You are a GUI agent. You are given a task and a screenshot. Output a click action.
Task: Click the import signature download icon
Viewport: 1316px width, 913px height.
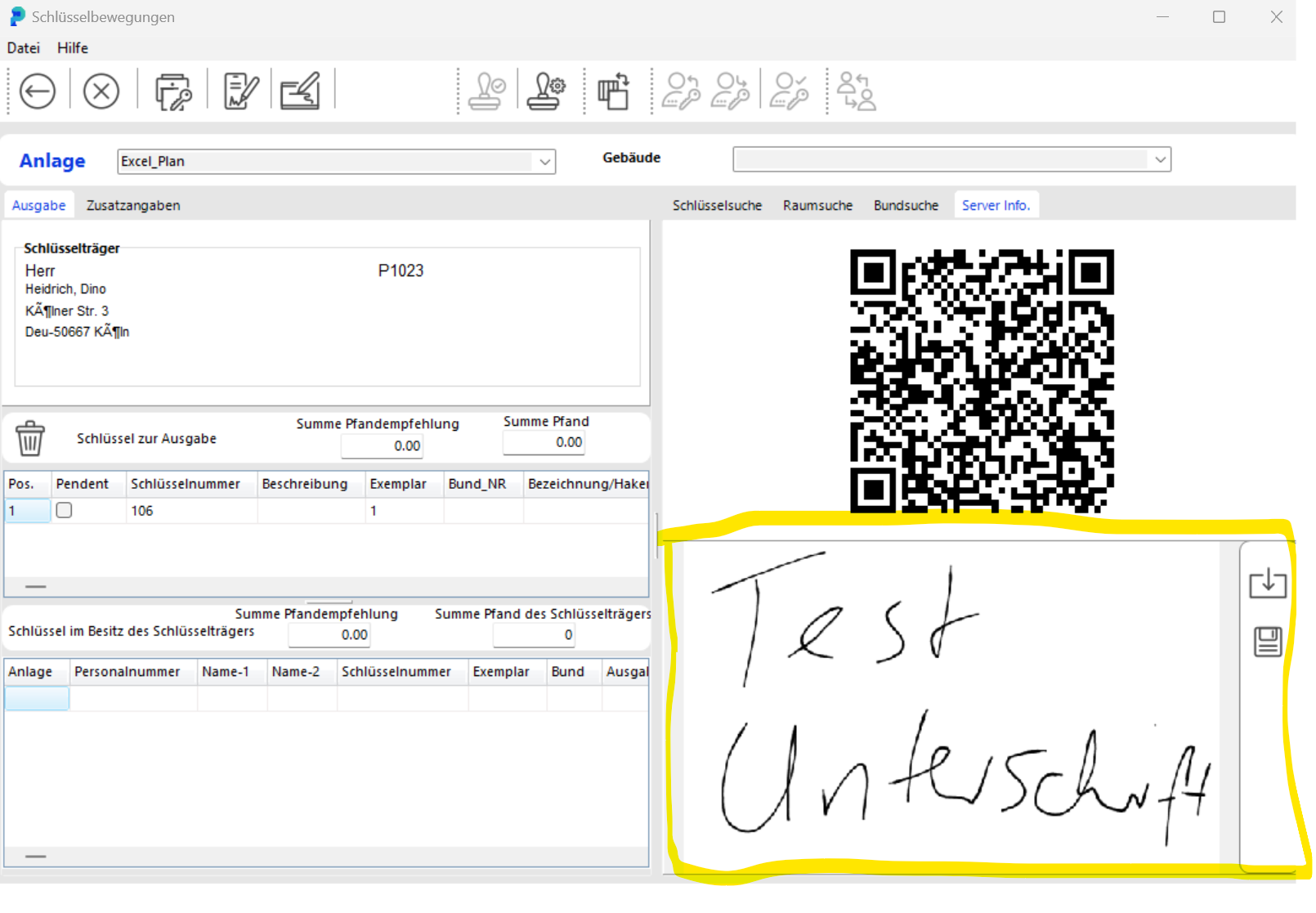pos(1268,583)
